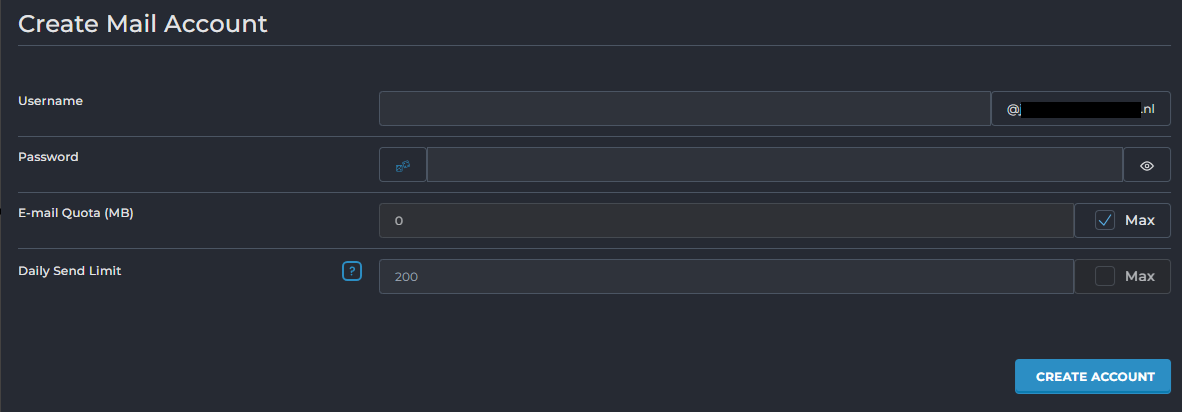Click the random password generator icon
The image size is (1182, 412).
(x=402, y=165)
